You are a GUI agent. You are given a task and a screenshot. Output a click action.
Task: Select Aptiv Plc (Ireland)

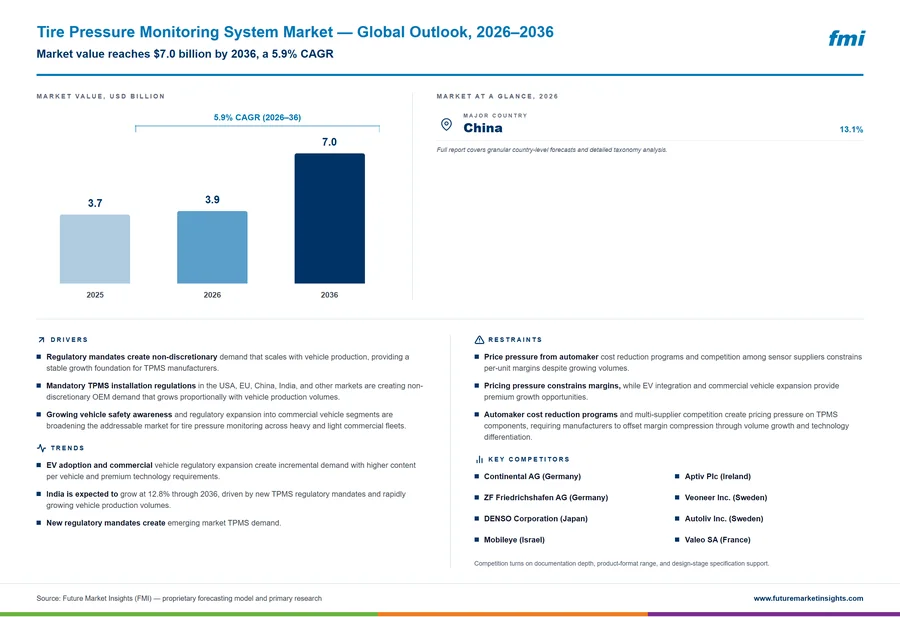point(717,476)
